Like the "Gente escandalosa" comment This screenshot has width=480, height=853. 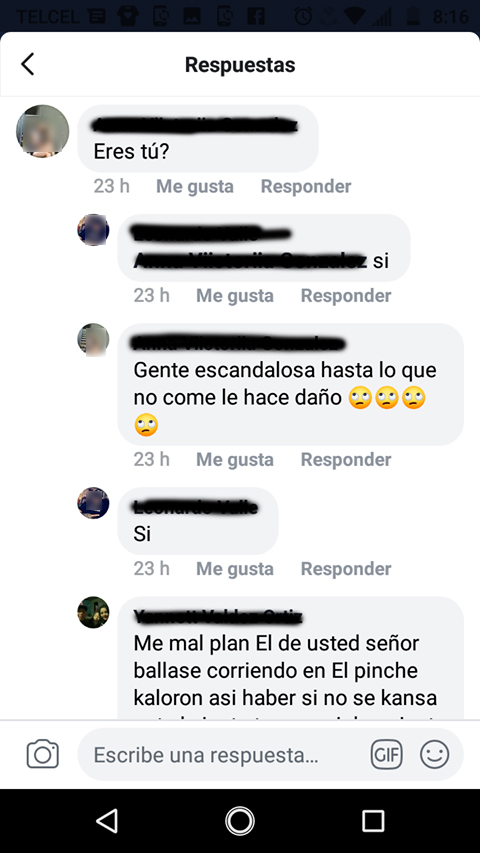(x=235, y=460)
